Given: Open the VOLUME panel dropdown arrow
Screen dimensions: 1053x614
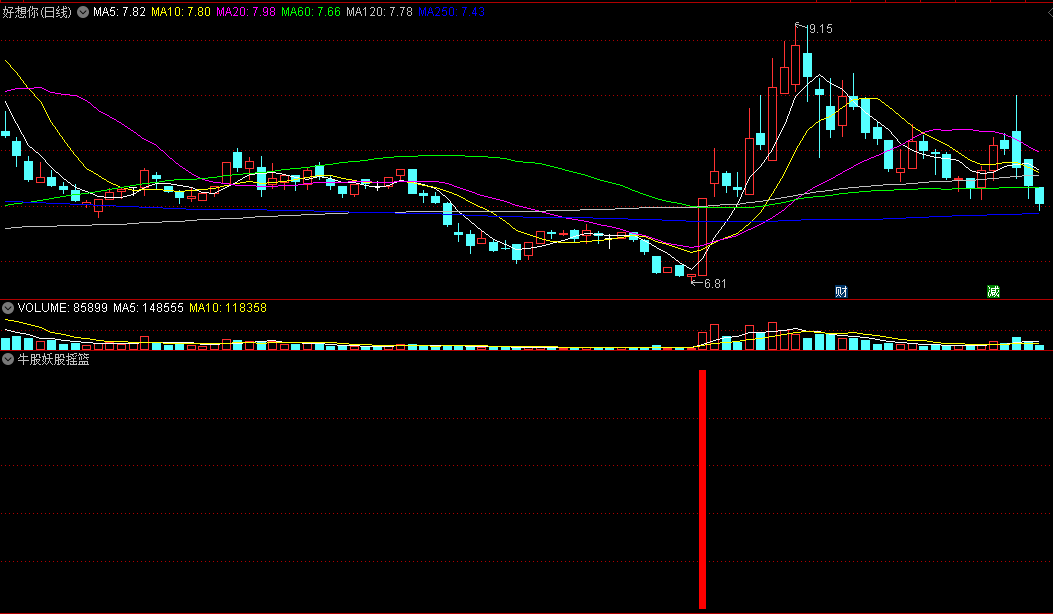Looking at the screenshot, I should pyautogui.click(x=8, y=308).
